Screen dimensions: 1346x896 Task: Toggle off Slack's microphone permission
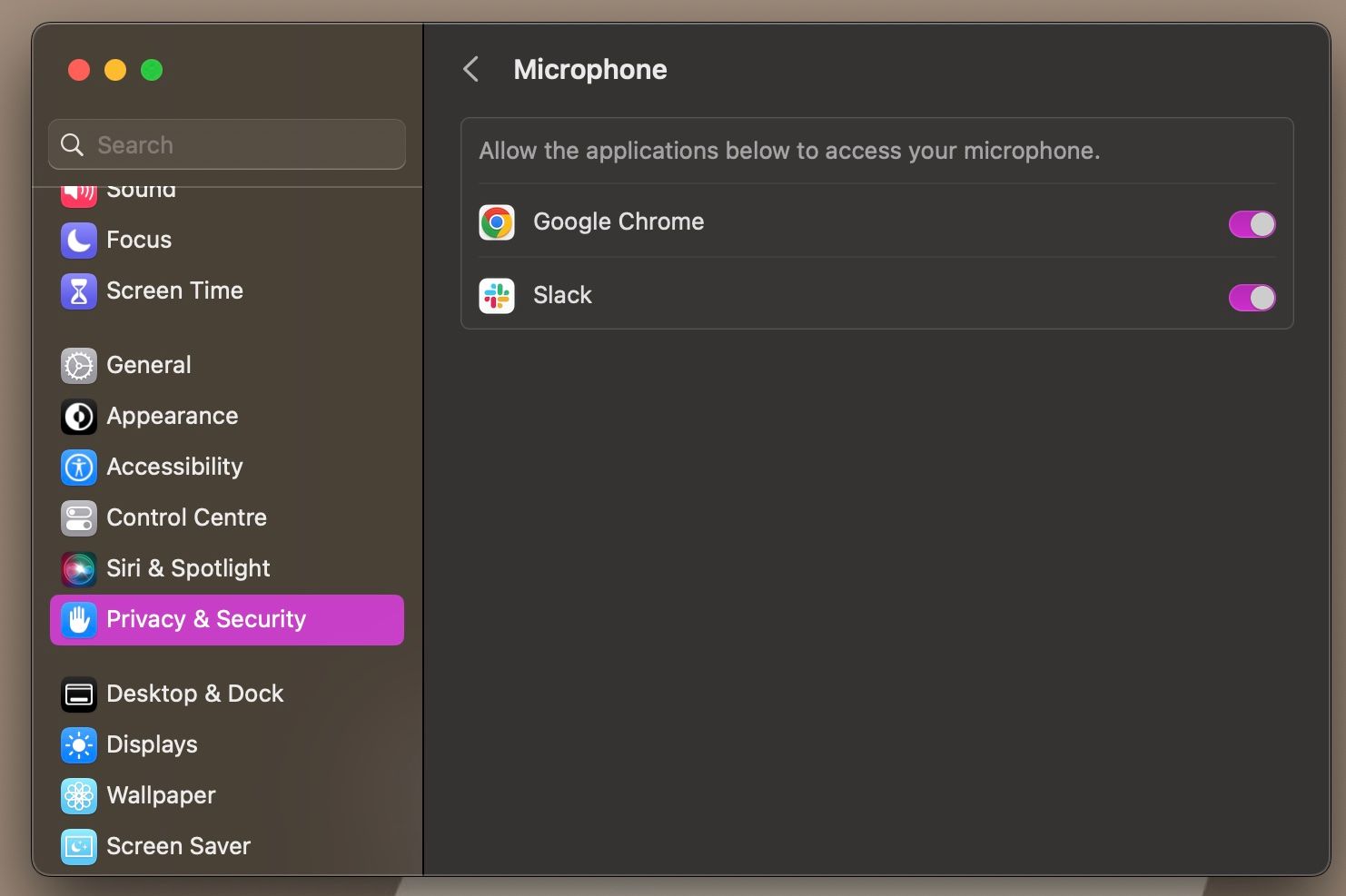[1252, 297]
